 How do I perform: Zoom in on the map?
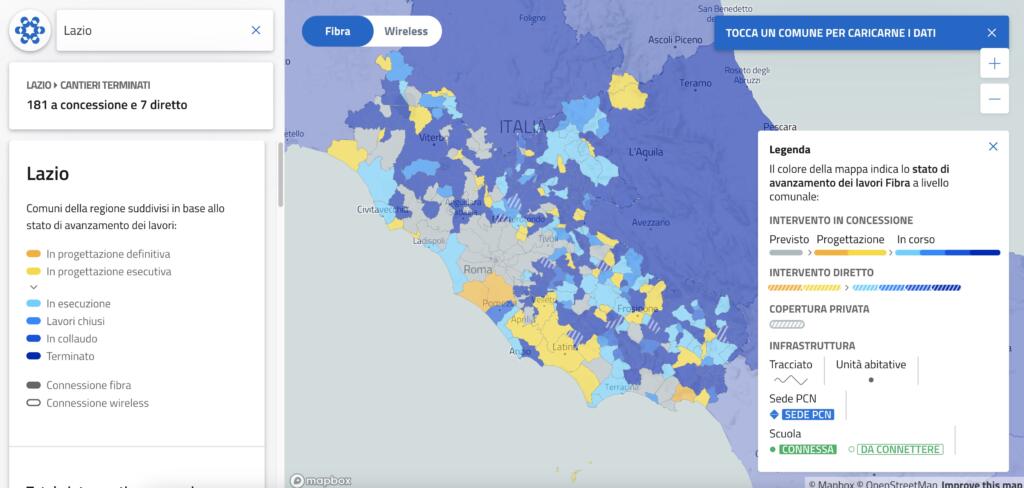(993, 64)
